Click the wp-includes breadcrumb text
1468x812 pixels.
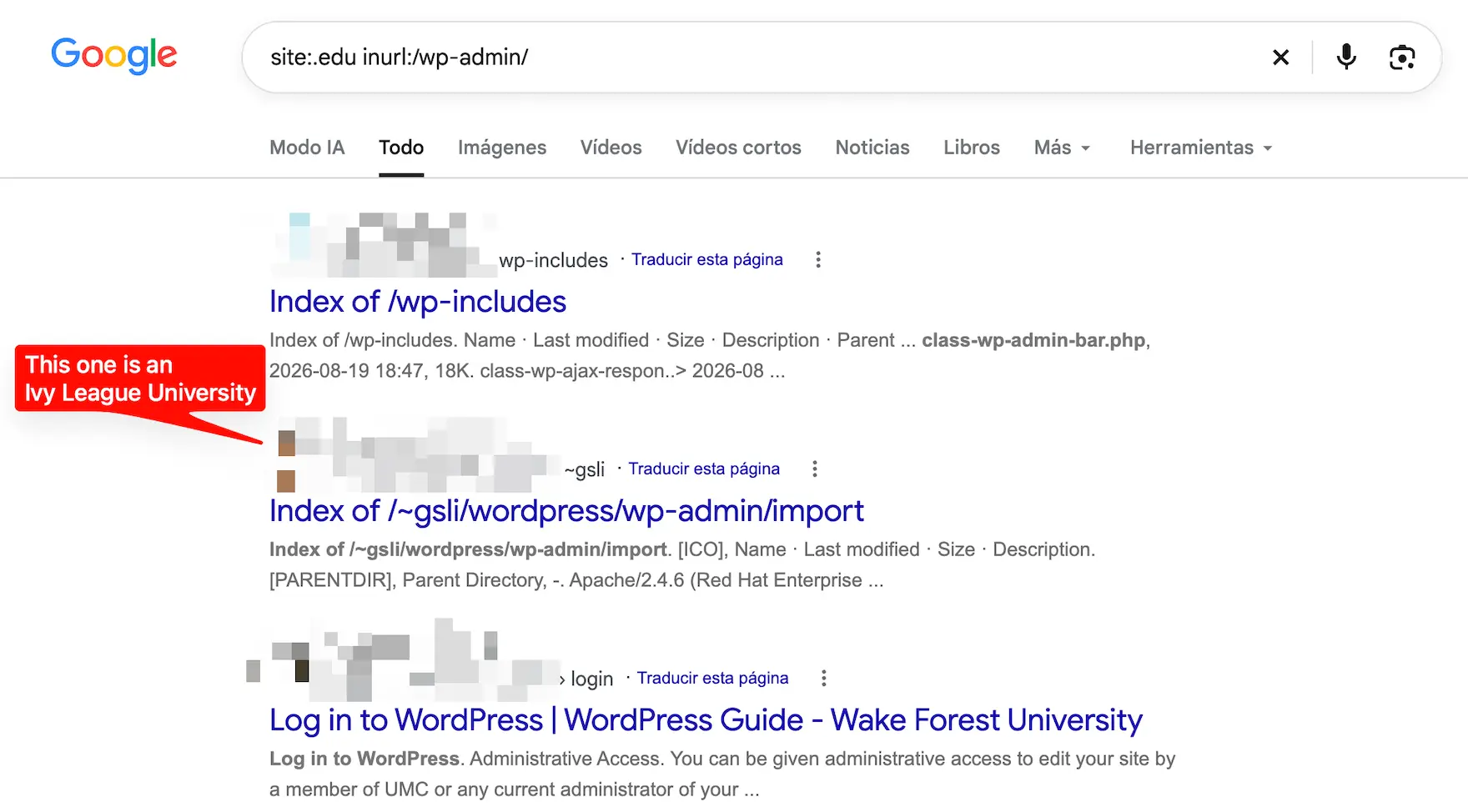point(554,260)
